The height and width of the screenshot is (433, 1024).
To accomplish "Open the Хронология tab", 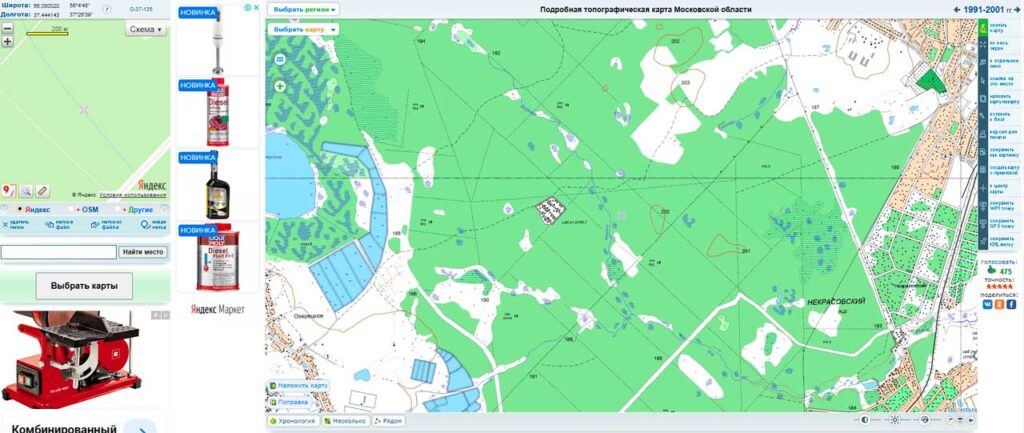I will pyautogui.click(x=294, y=421).
